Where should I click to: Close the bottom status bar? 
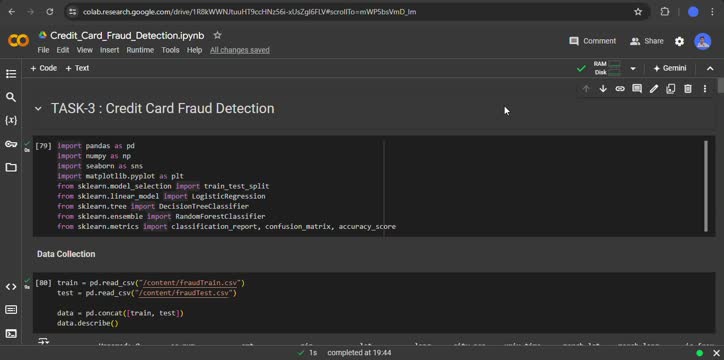pos(716,353)
